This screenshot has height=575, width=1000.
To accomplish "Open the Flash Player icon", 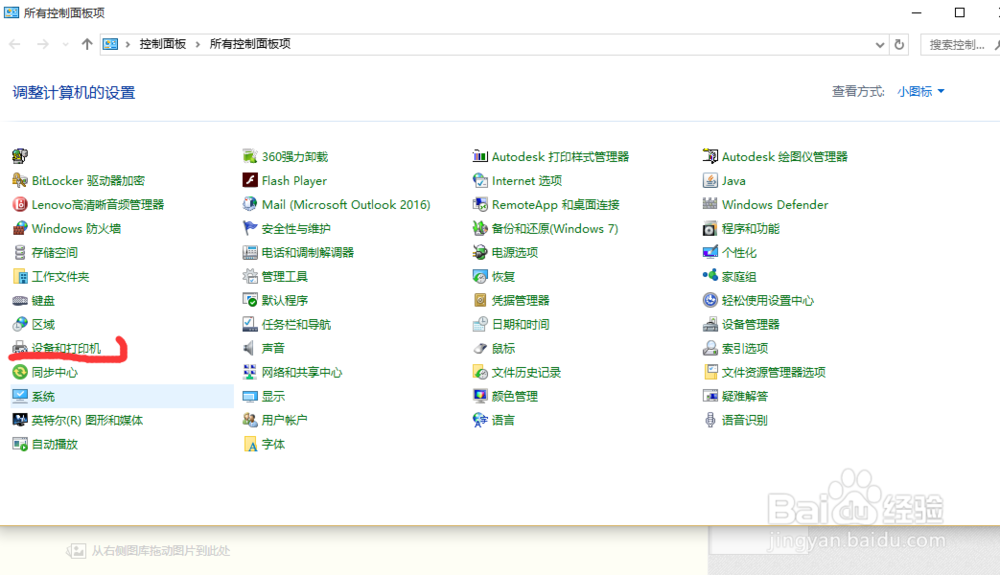I will [250, 180].
